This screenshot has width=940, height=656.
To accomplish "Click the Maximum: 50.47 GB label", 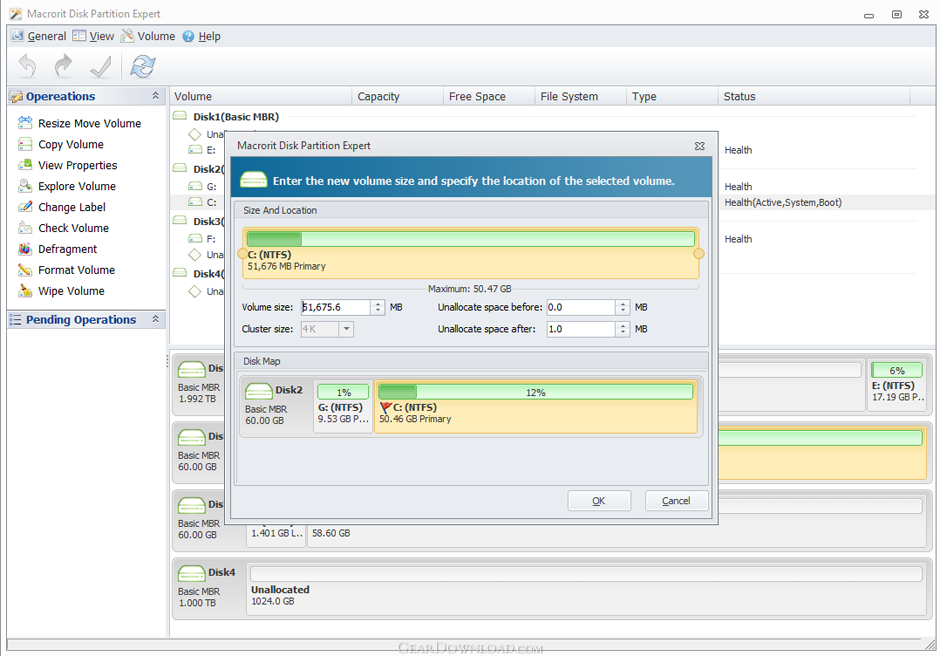I will [x=469, y=288].
